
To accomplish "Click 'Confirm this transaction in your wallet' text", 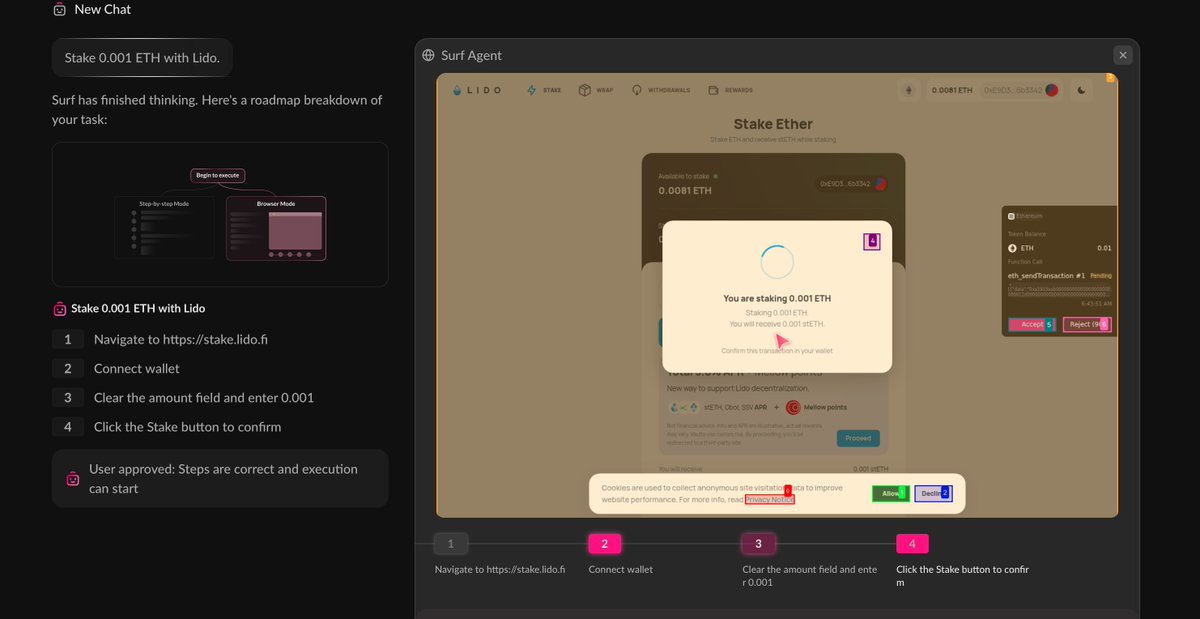I will pyautogui.click(x=777, y=351).
